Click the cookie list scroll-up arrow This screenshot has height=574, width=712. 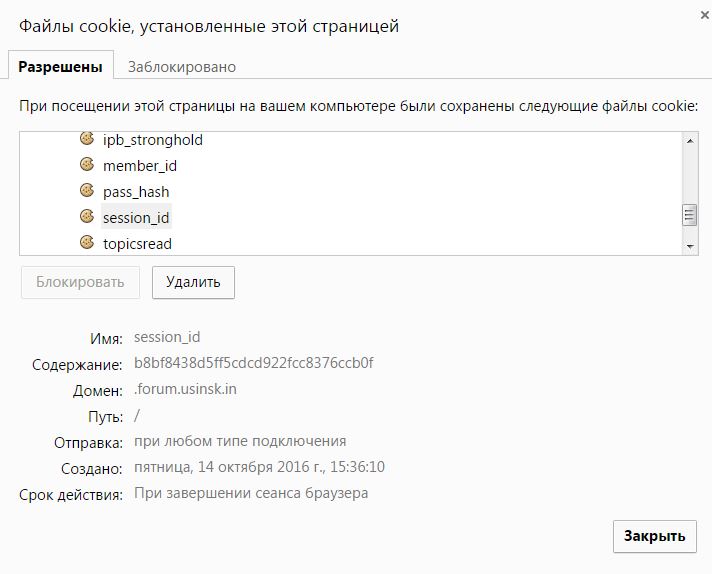point(689,139)
